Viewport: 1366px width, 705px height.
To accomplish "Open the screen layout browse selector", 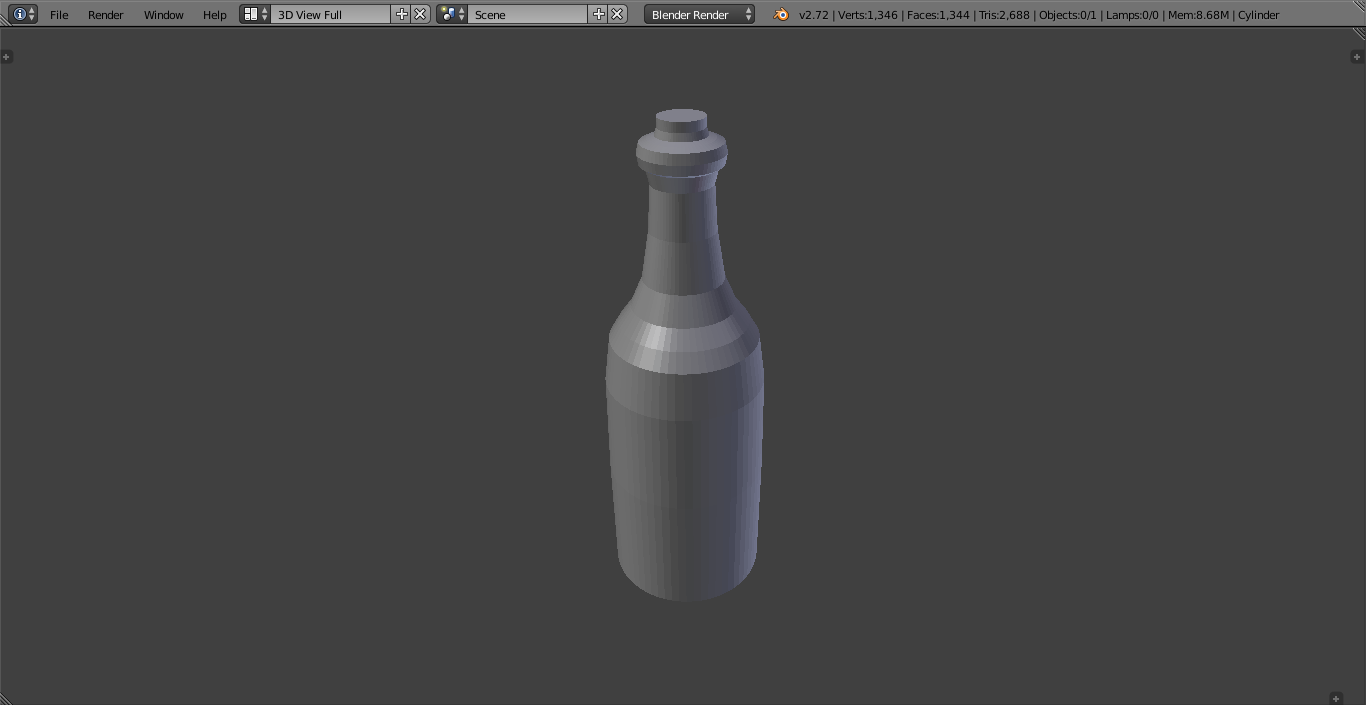I will tap(256, 14).
